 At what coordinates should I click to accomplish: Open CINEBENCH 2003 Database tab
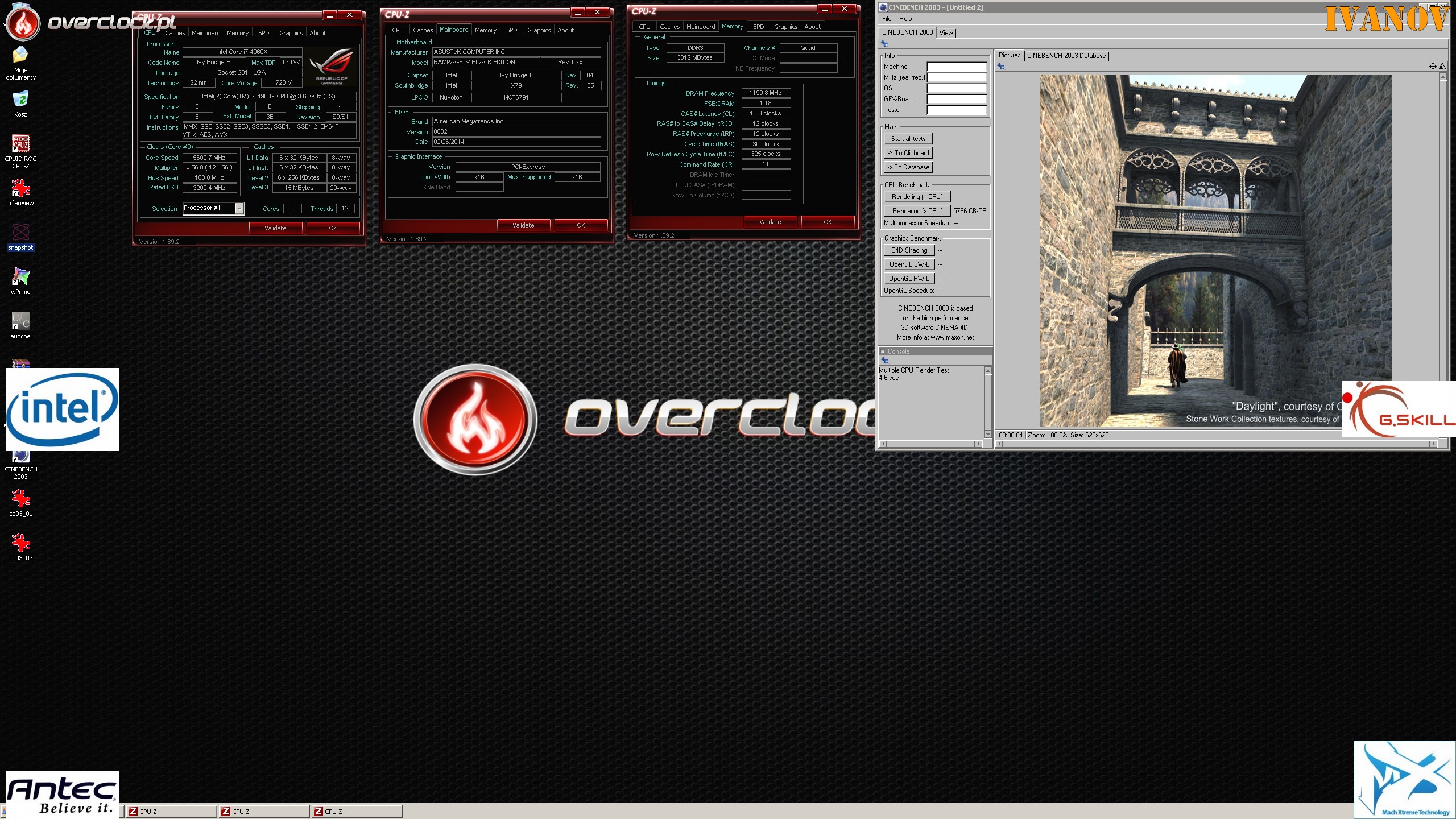(1066, 56)
